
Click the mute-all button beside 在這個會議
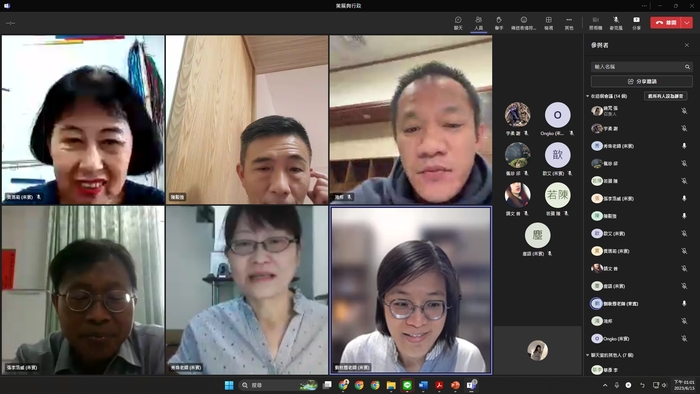click(x=665, y=96)
